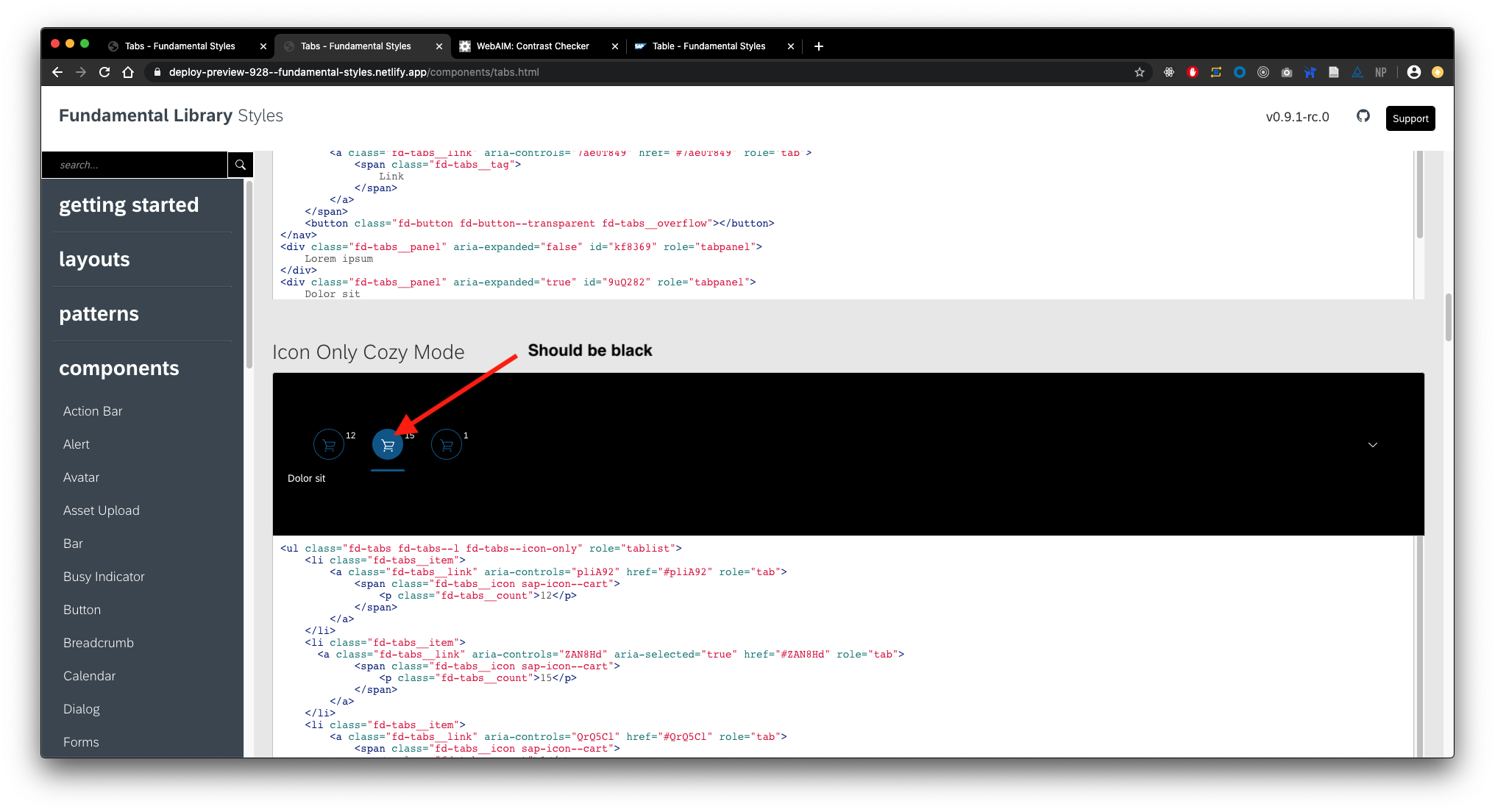Click the yellow circular update toggle icon
Screen dimensions: 1495x812
[1437, 72]
